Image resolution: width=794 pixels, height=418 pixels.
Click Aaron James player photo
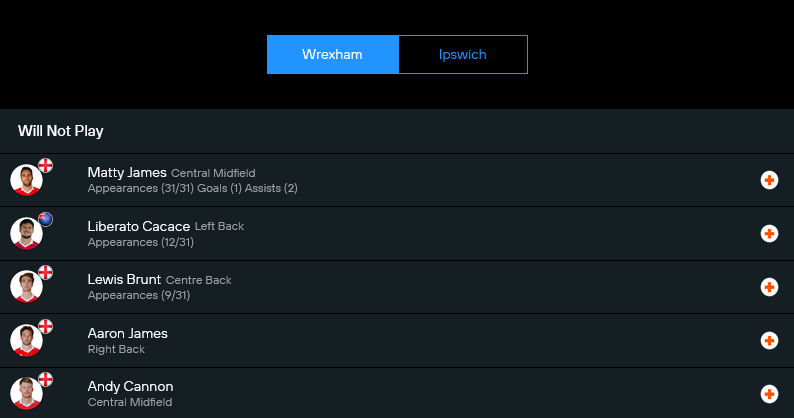coord(26,341)
